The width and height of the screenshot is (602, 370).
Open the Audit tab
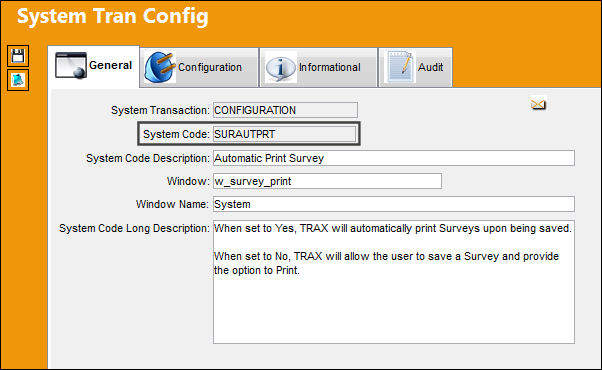[x=415, y=68]
